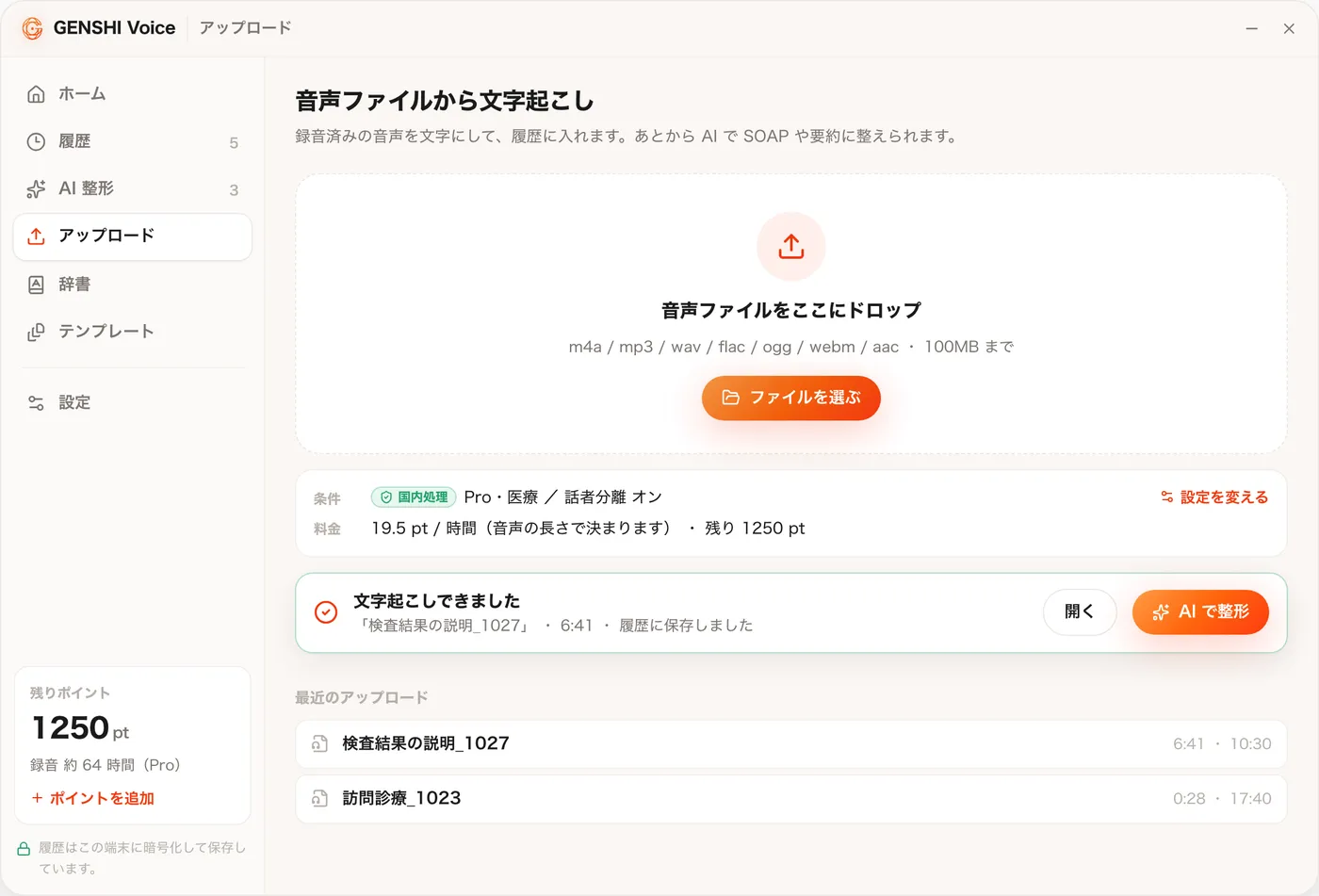Click the 開く button
This screenshot has width=1319, height=896.
coord(1080,612)
